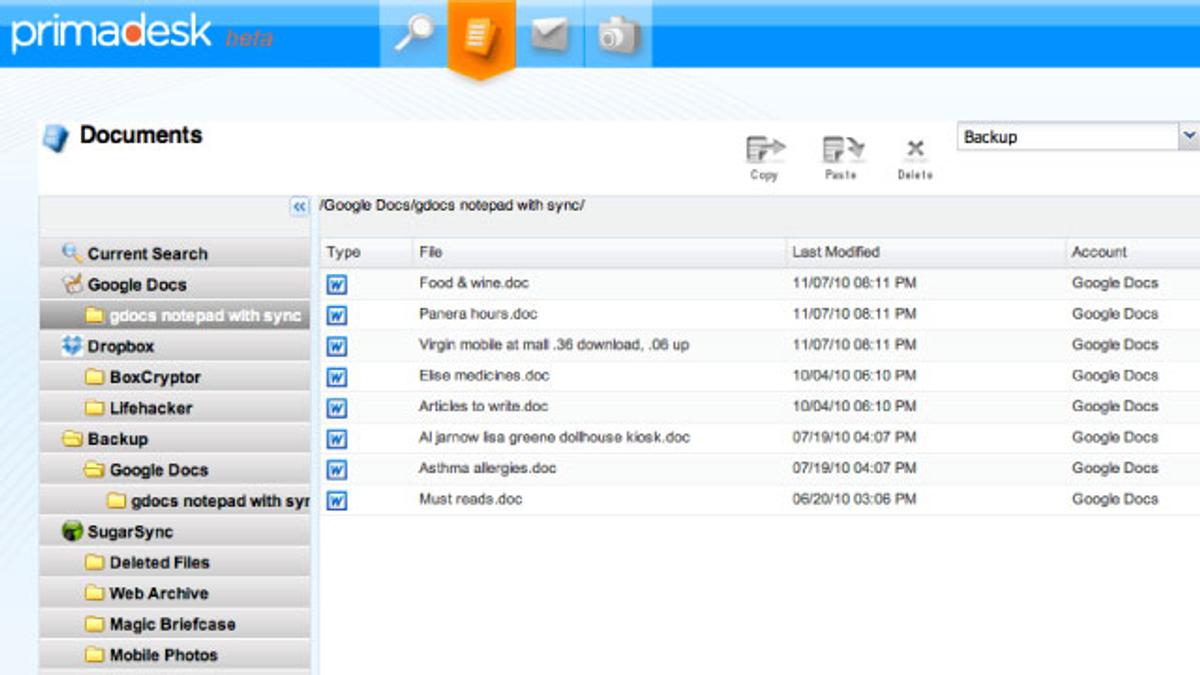1200x675 pixels.
Task: Open the search magnifier tab
Action: coord(414,35)
